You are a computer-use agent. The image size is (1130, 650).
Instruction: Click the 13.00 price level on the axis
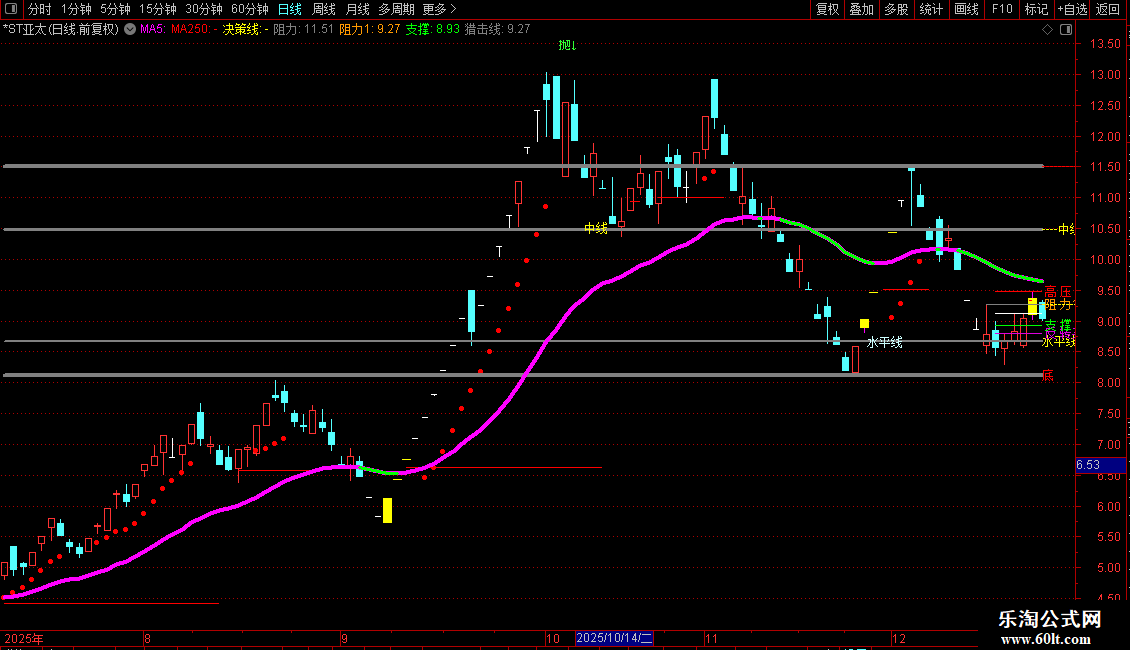pyautogui.click(x=1105, y=75)
